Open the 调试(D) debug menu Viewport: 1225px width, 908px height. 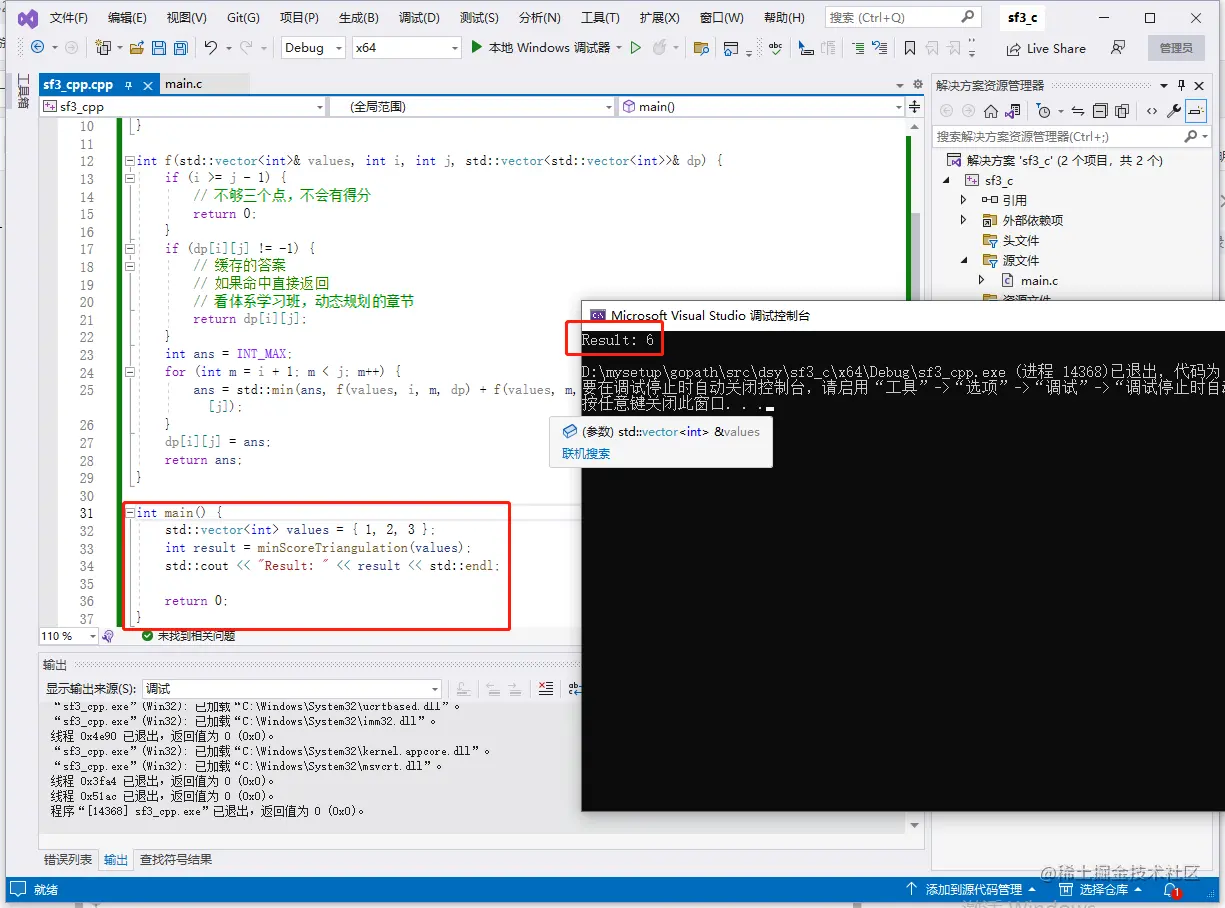click(419, 18)
